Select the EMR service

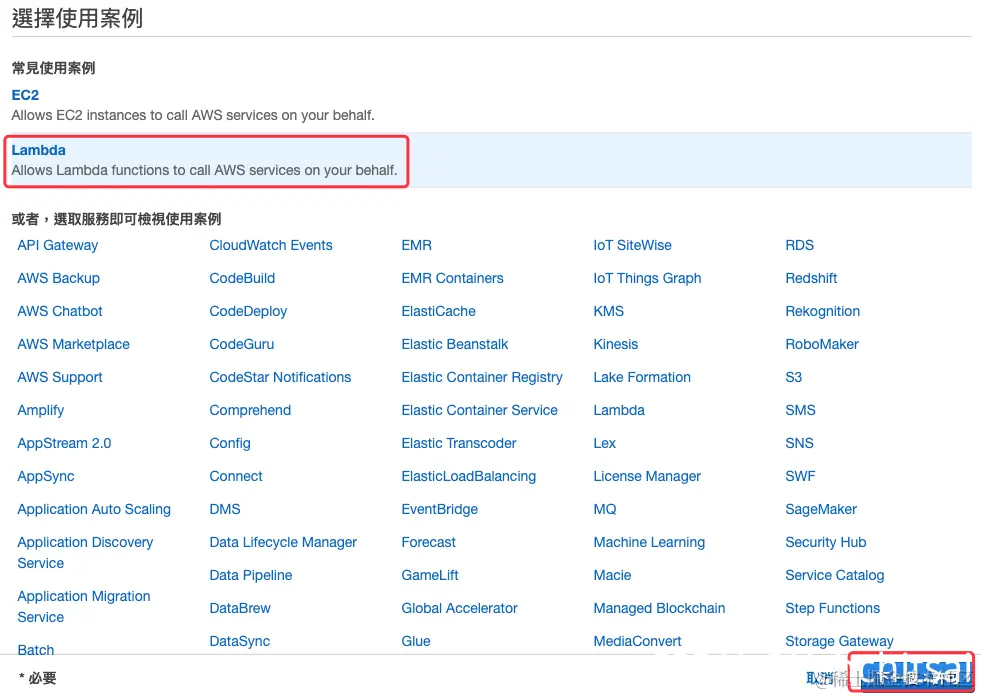tap(417, 245)
